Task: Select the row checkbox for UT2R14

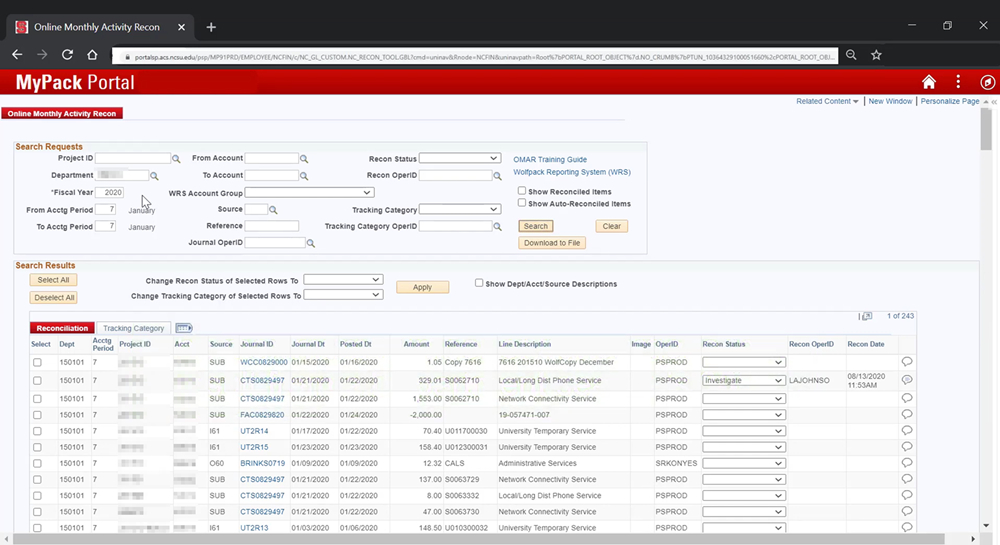Action: pyautogui.click(x=37, y=432)
